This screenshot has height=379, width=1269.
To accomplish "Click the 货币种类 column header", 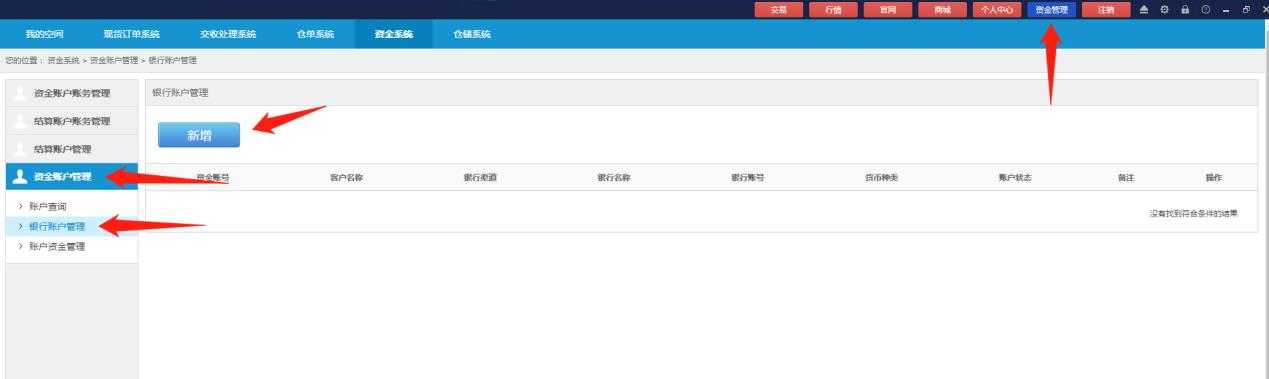I will click(882, 178).
